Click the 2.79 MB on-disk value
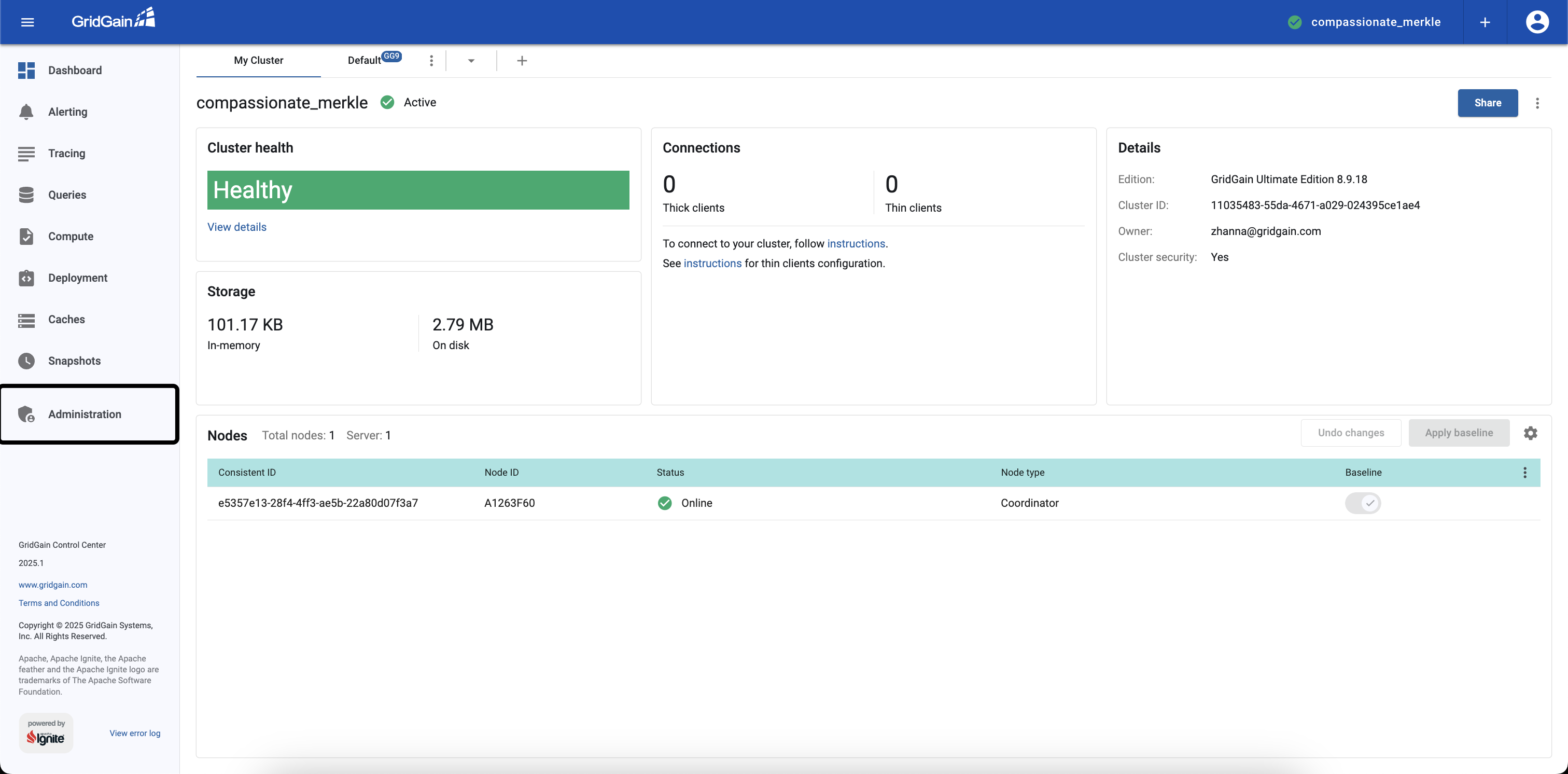 click(463, 325)
